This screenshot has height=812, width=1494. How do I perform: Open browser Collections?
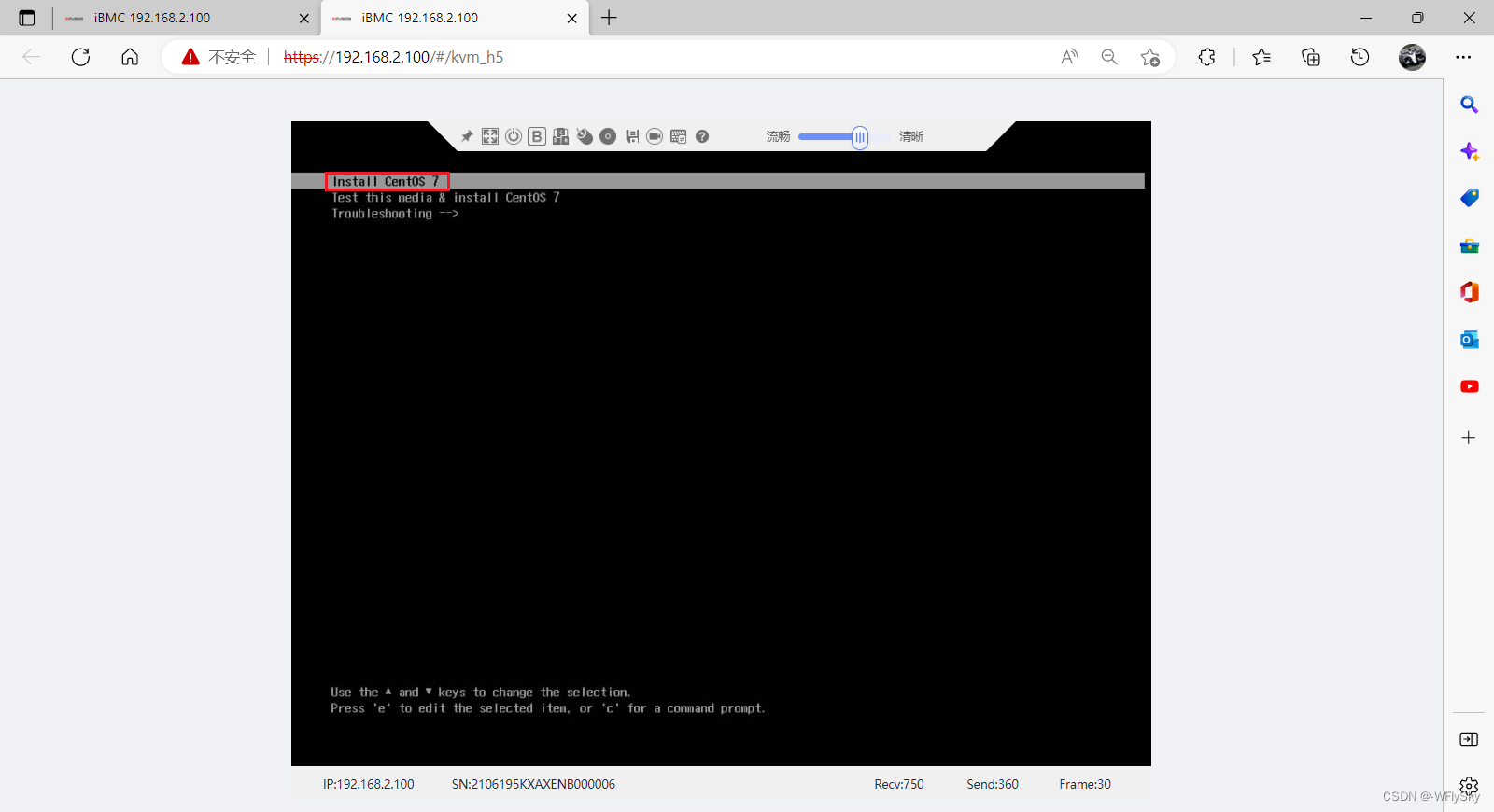click(x=1311, y=57)
